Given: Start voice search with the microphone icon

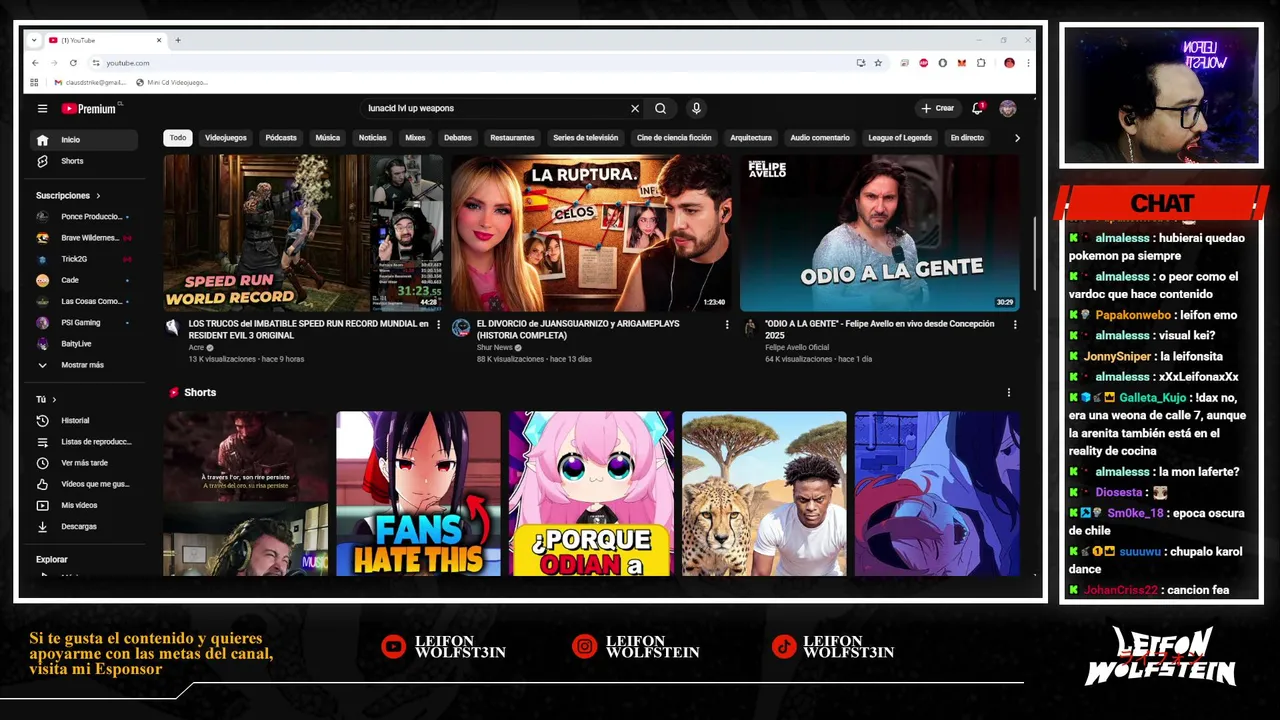Looking at the screenshot, I should click(696, 108).
